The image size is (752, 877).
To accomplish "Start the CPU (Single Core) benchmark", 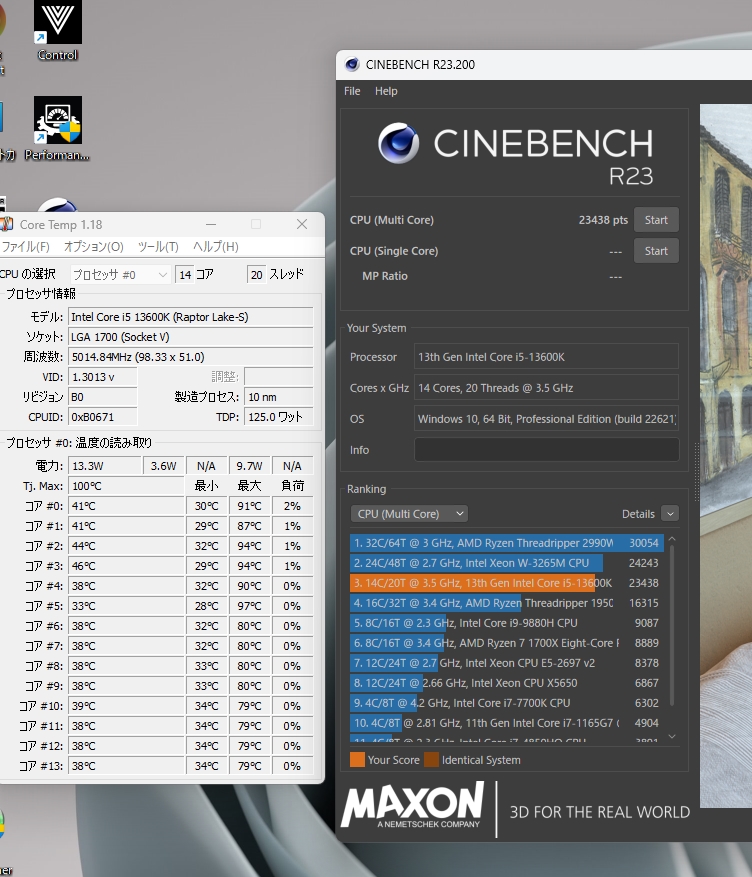I will point(656,251).
